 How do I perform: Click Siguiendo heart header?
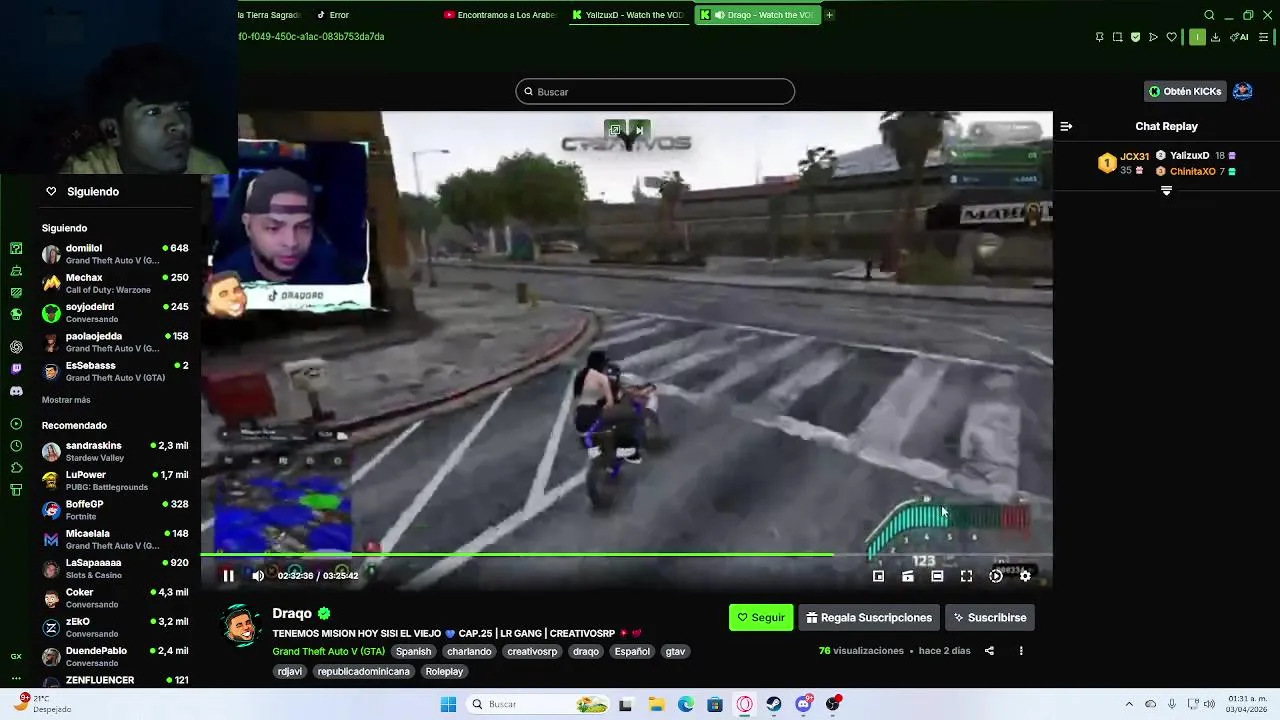pos(83,191)
